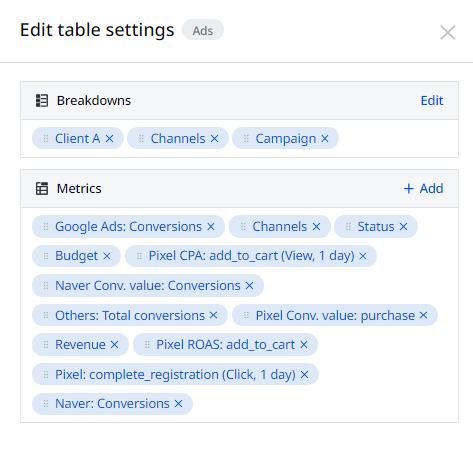Select Pixel ROAS: add_to_cart label
This screenshot has width=473, height=456.
point(226,345)
